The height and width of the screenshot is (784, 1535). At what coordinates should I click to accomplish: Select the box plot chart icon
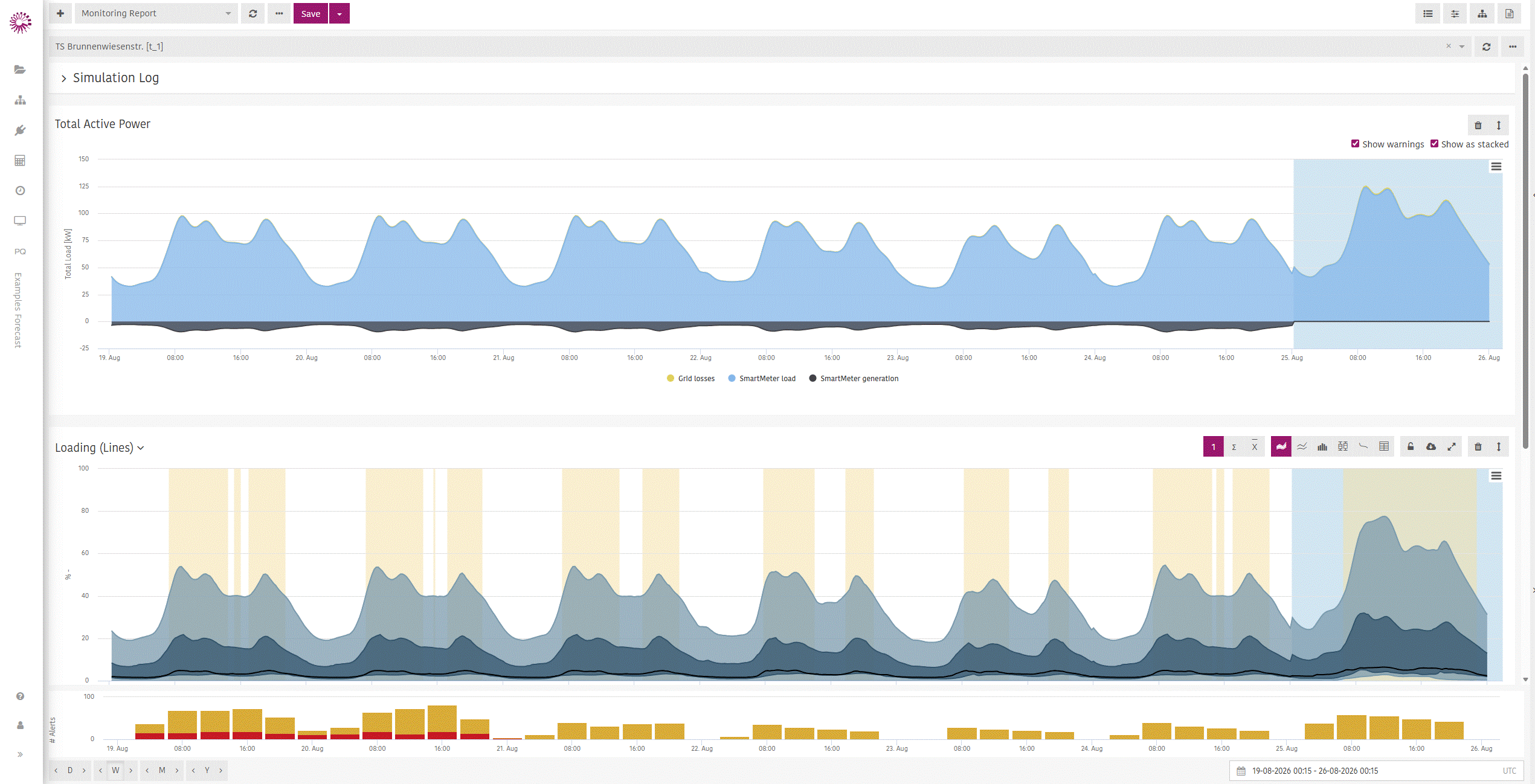pyautogui.click(x=1343, y=447)
